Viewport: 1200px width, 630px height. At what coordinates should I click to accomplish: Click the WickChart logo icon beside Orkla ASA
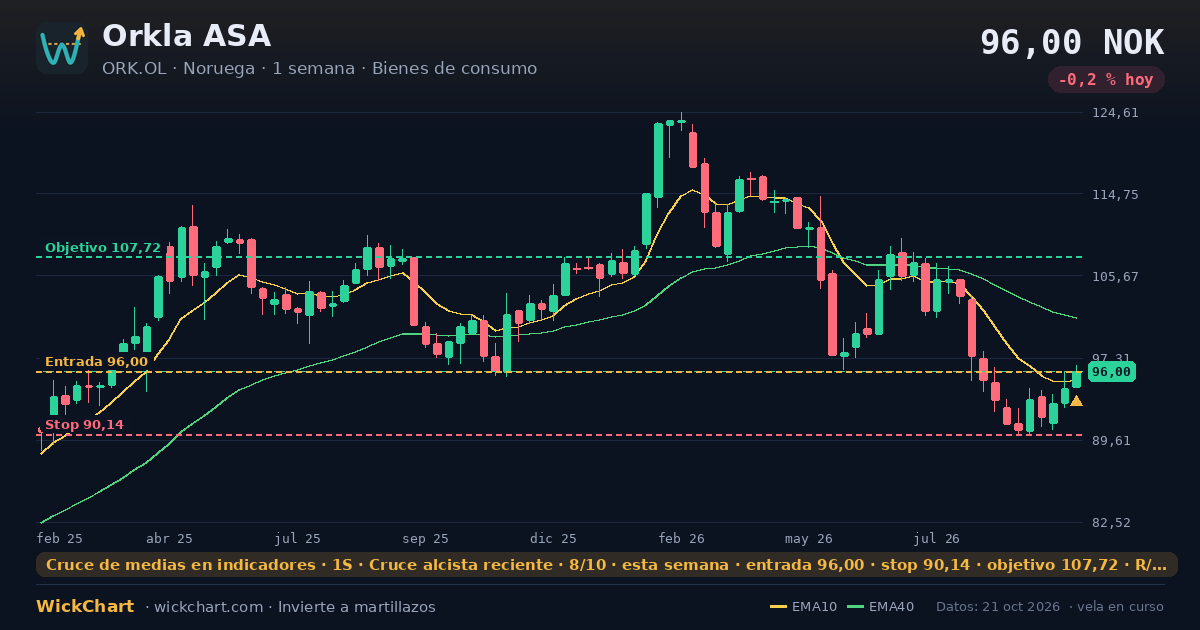pyautogui.click(x=62, y=48)
